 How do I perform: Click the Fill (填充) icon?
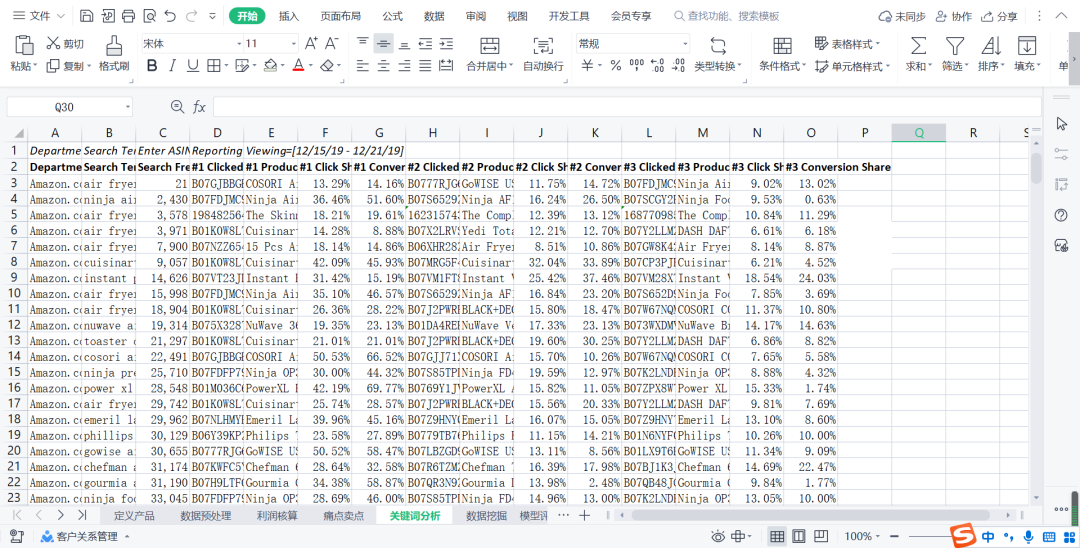pyautogui.click(x=1027, y=54)
